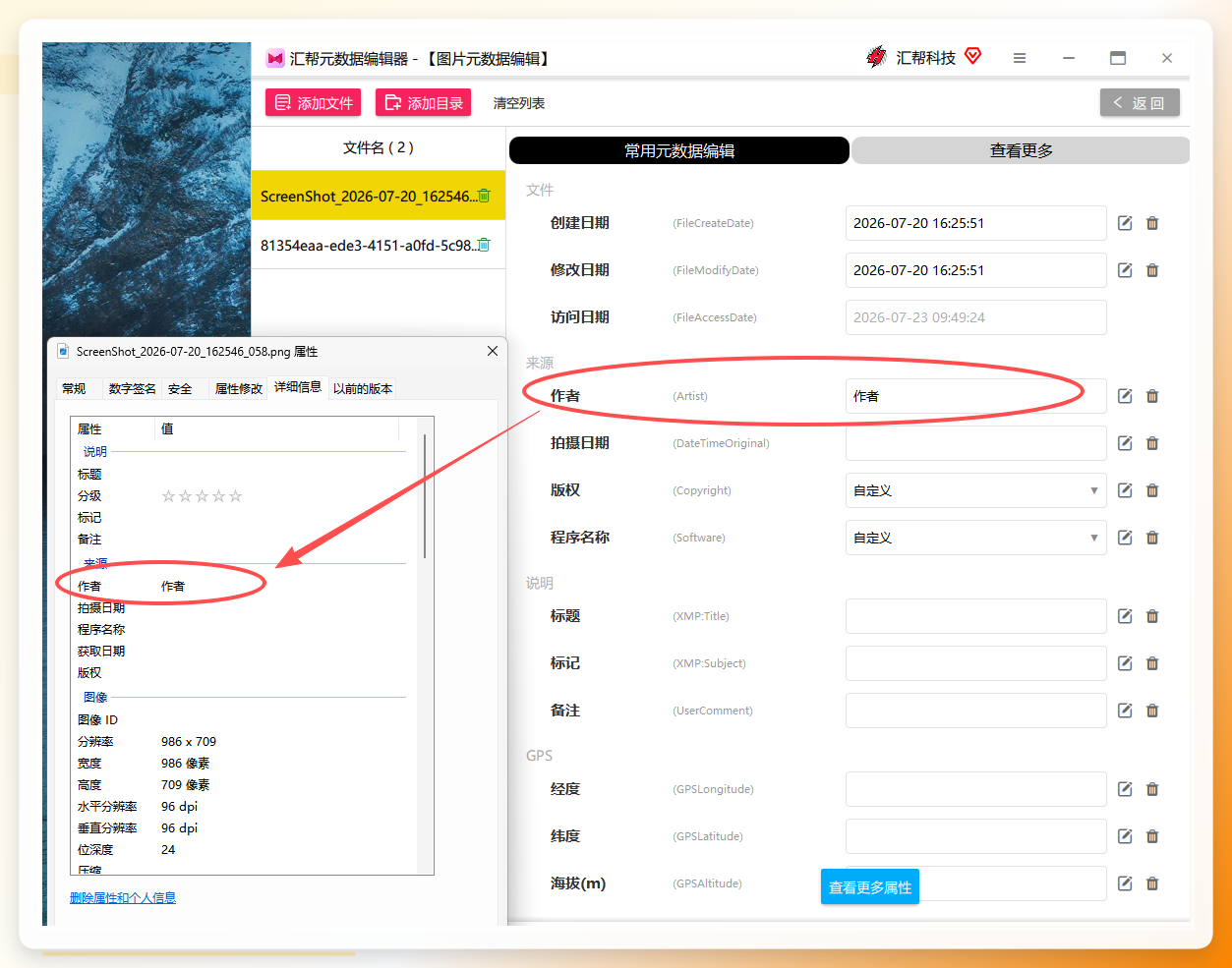1232x968 pixels.
Task: Click the 查看更多属性 button
Action: [x=870, y=886]
